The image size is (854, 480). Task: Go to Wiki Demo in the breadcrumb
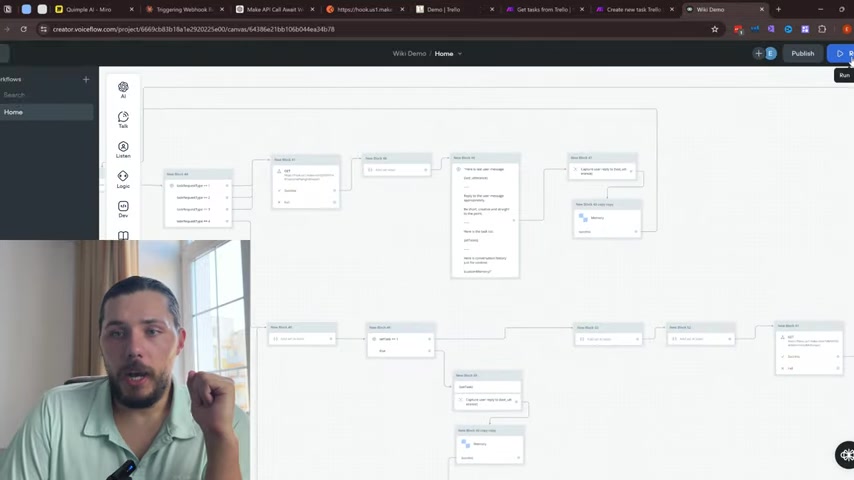409,53
